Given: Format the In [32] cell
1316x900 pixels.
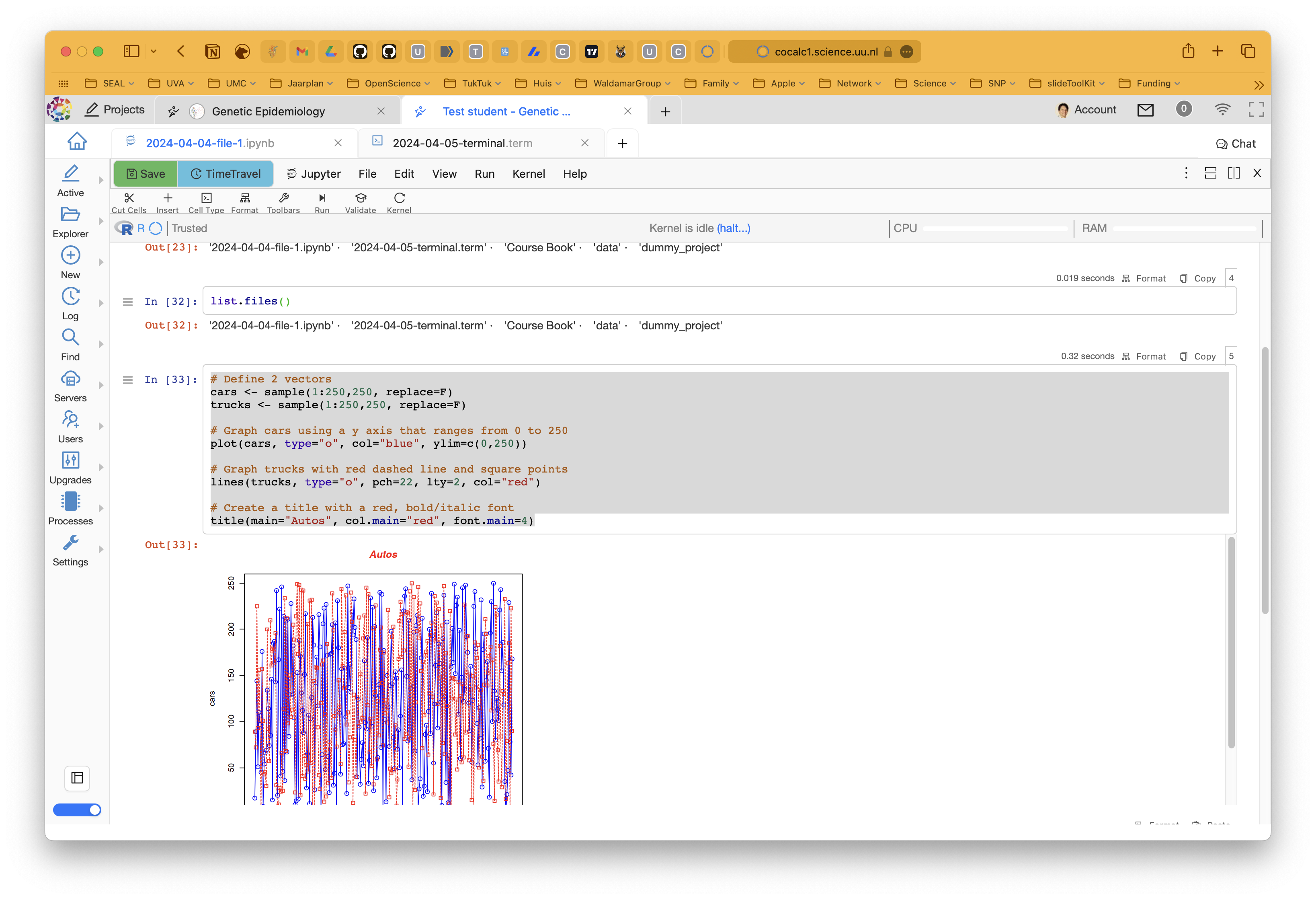Looking at the screenshot, I should pyautogui.click(x=1144, y=278).
